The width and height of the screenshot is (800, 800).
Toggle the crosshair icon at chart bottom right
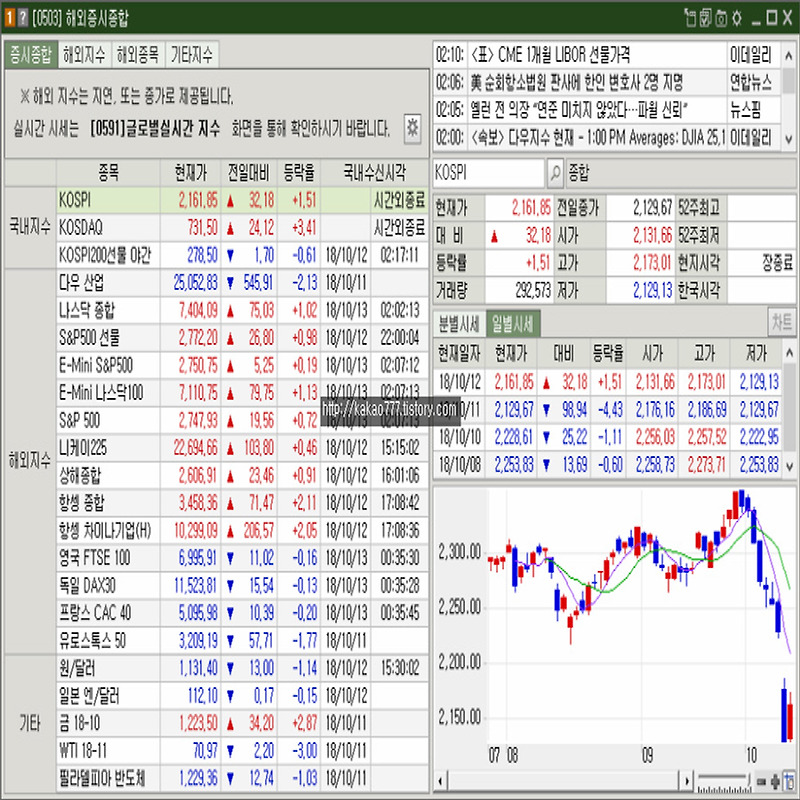(789, 779)
